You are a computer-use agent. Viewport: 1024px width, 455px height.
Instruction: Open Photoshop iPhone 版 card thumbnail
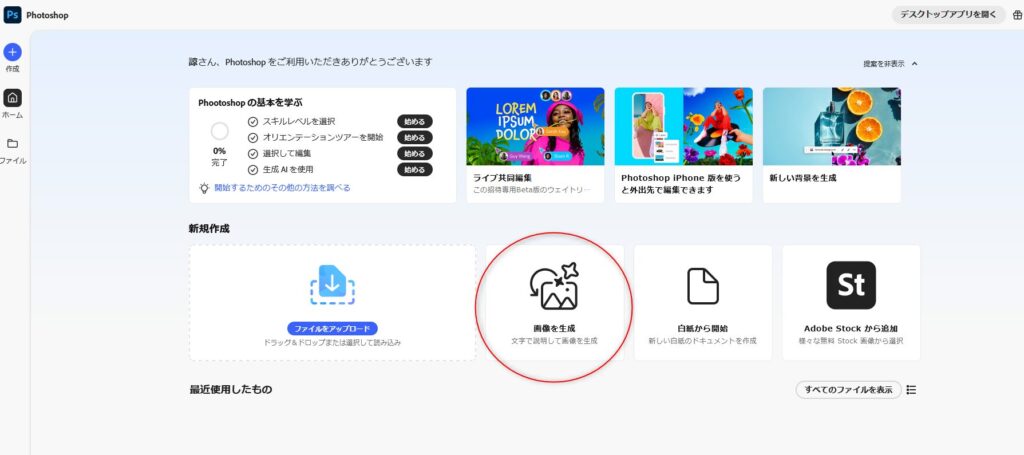pyautogui.click(x=683, y=127)
